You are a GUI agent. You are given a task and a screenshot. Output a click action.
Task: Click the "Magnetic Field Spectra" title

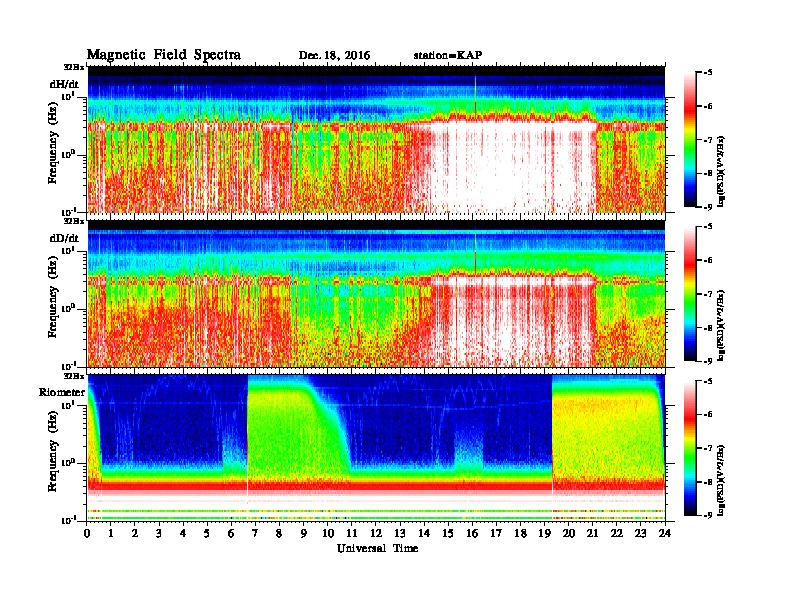(164, 55)
